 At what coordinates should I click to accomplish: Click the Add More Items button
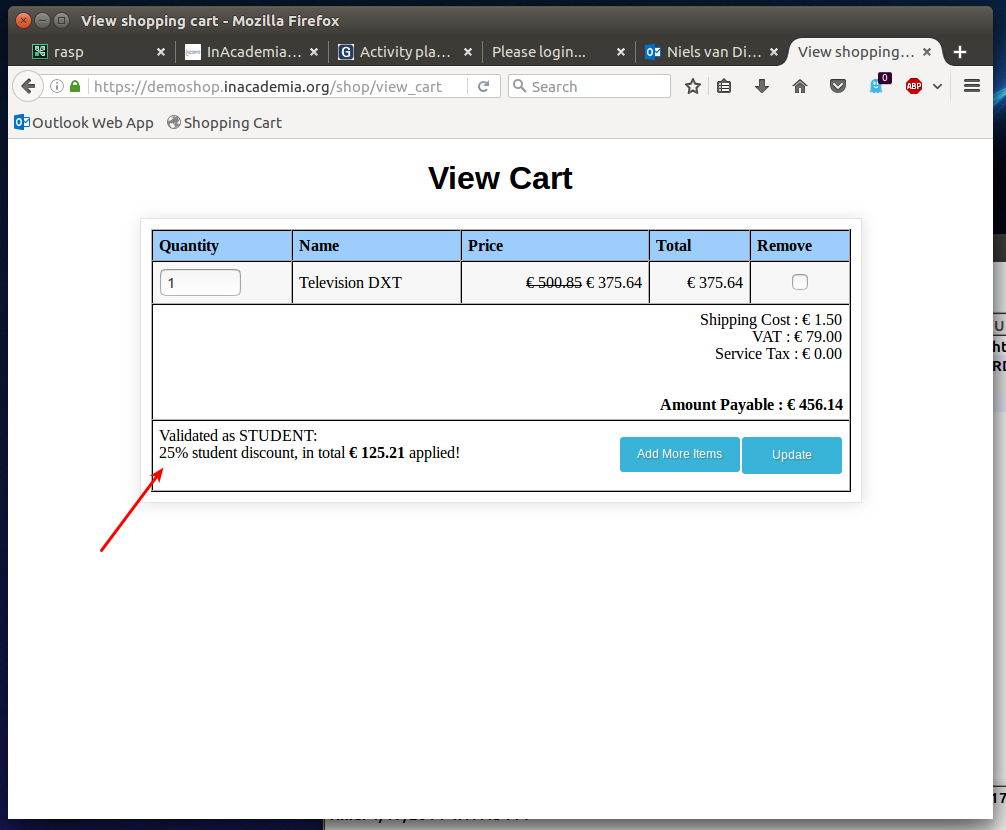(x=679, y=454)
